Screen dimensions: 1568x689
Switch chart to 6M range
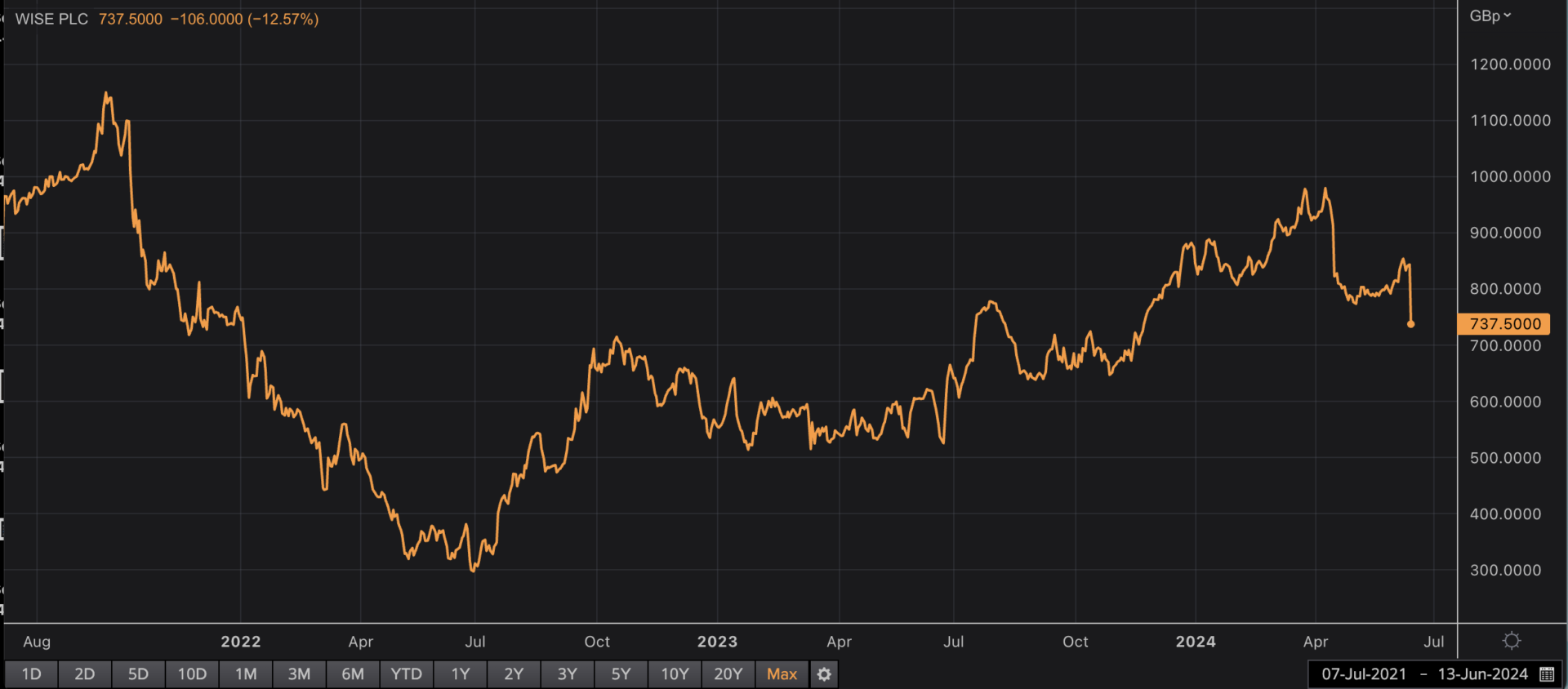[x=353, y=674]
